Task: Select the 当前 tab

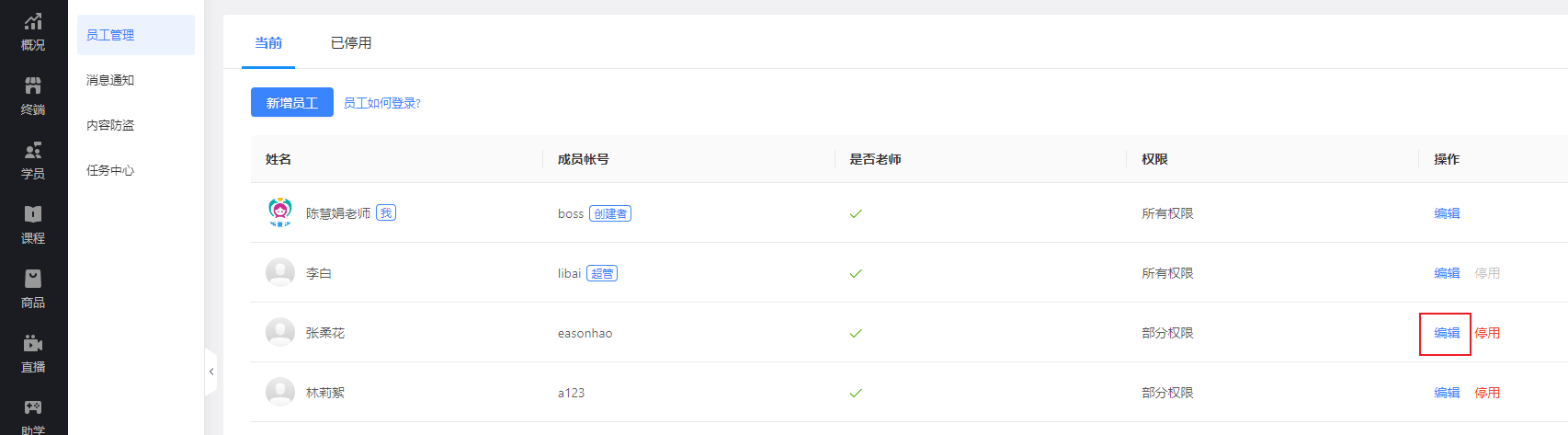Action: click(268, 43)
